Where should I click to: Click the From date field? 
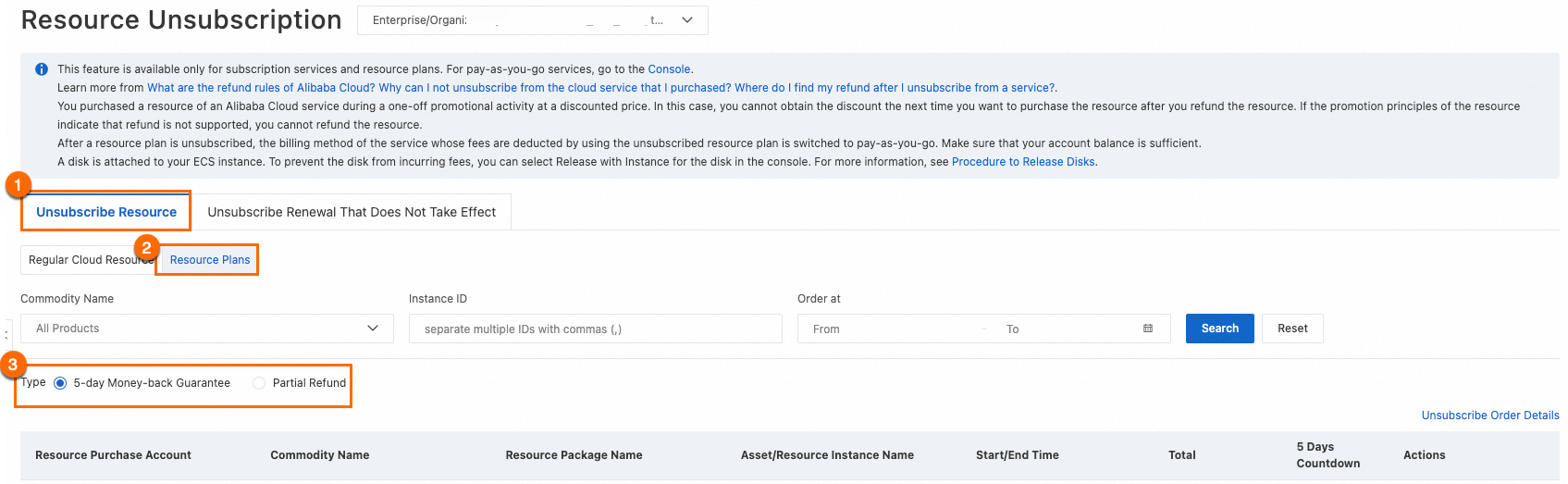(x=888, y=329)
